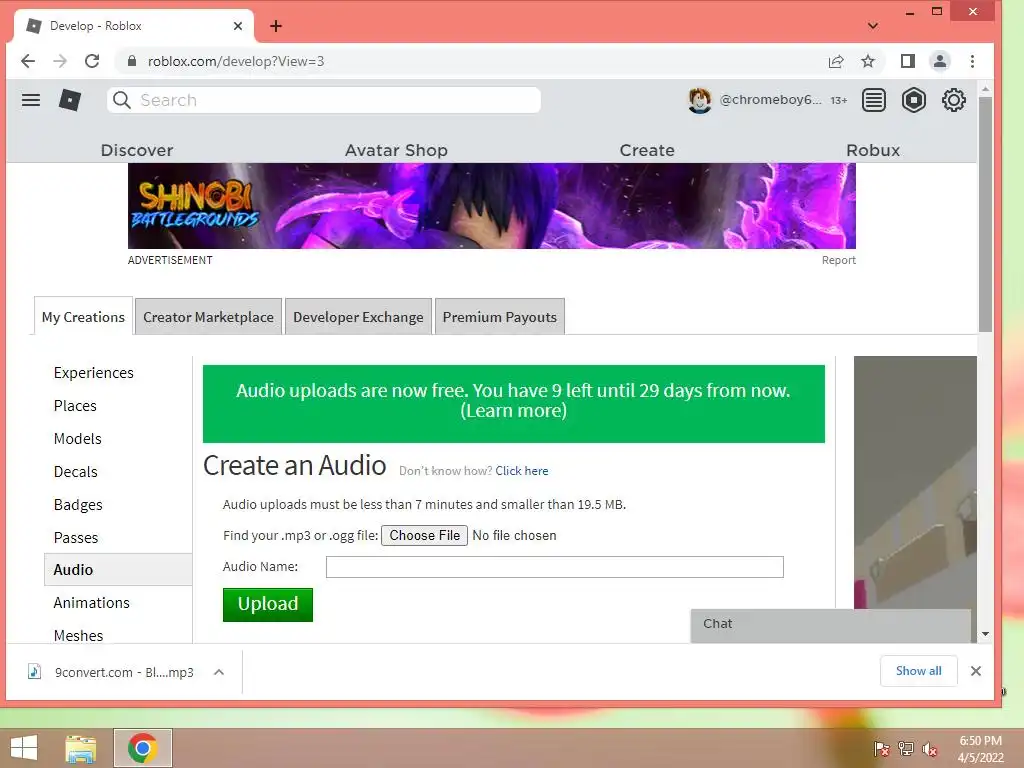Select Experiences in the sidebar
The width and height of the screenshot is (1024, 768).
[x=93, y=373]
